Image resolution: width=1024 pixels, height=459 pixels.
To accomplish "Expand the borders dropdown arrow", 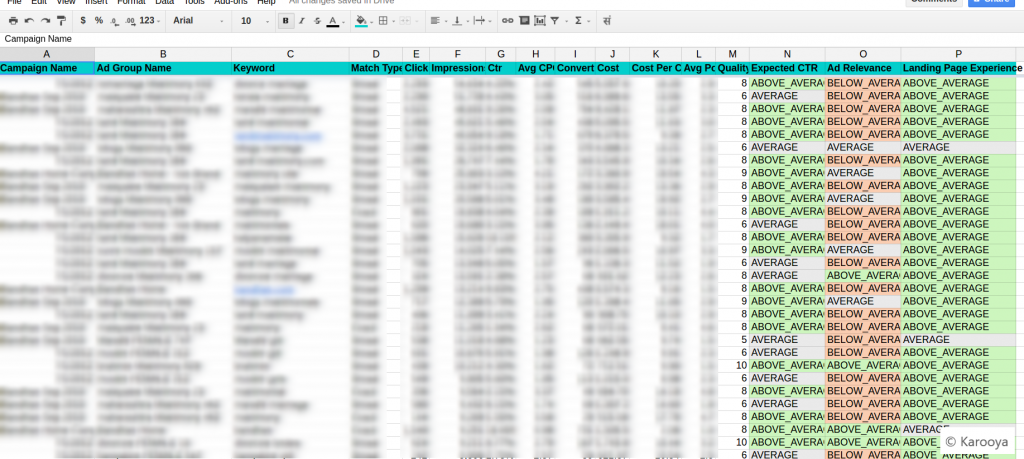I will click(393, 22).
